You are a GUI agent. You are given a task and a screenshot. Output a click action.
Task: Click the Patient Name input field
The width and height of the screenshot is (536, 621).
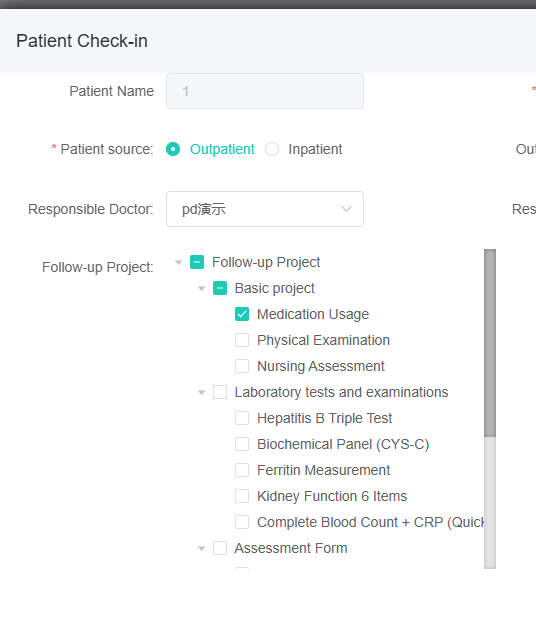pyautogui.click(x=265, y=91)
